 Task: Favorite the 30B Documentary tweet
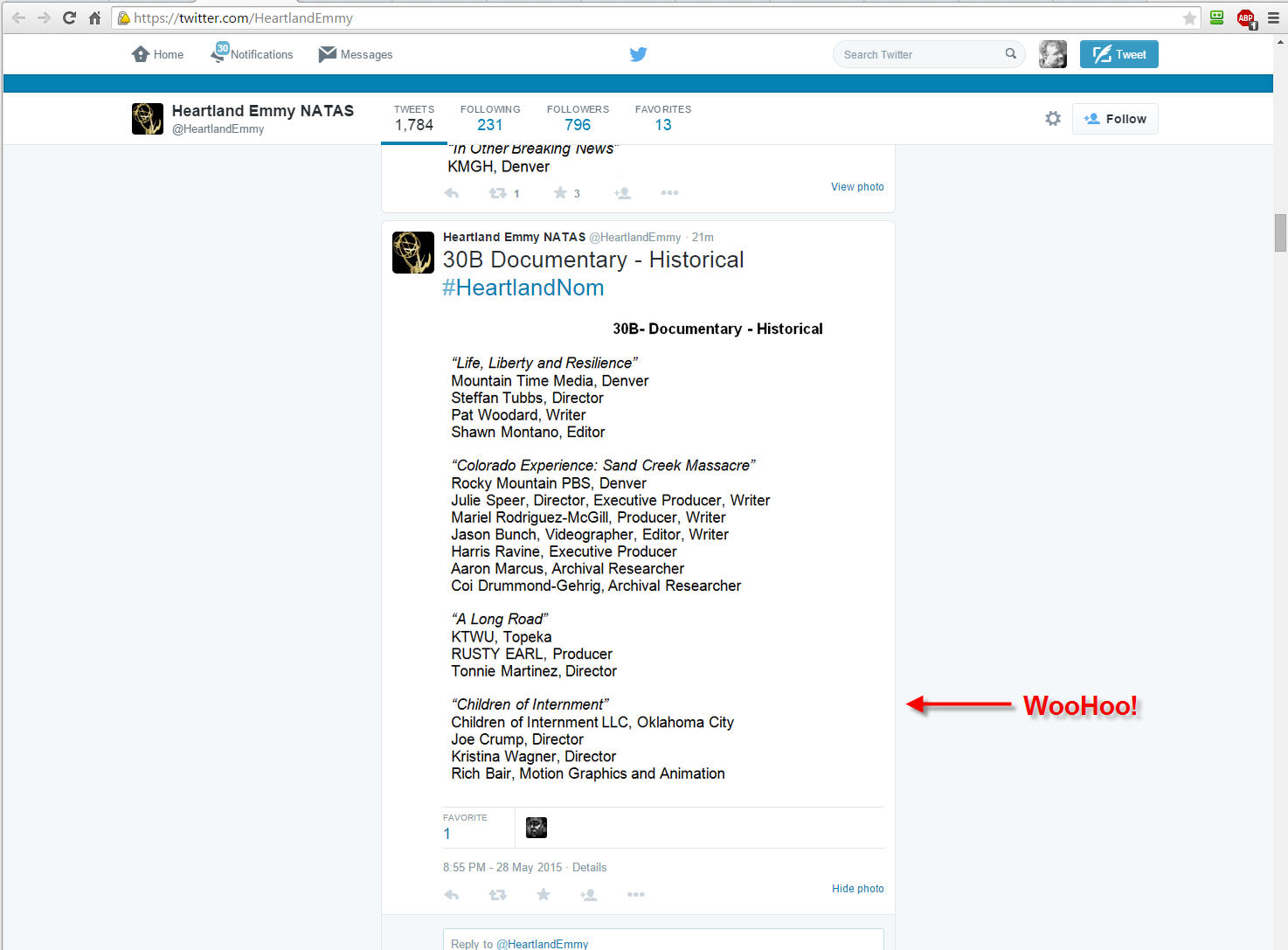(544, 895)
